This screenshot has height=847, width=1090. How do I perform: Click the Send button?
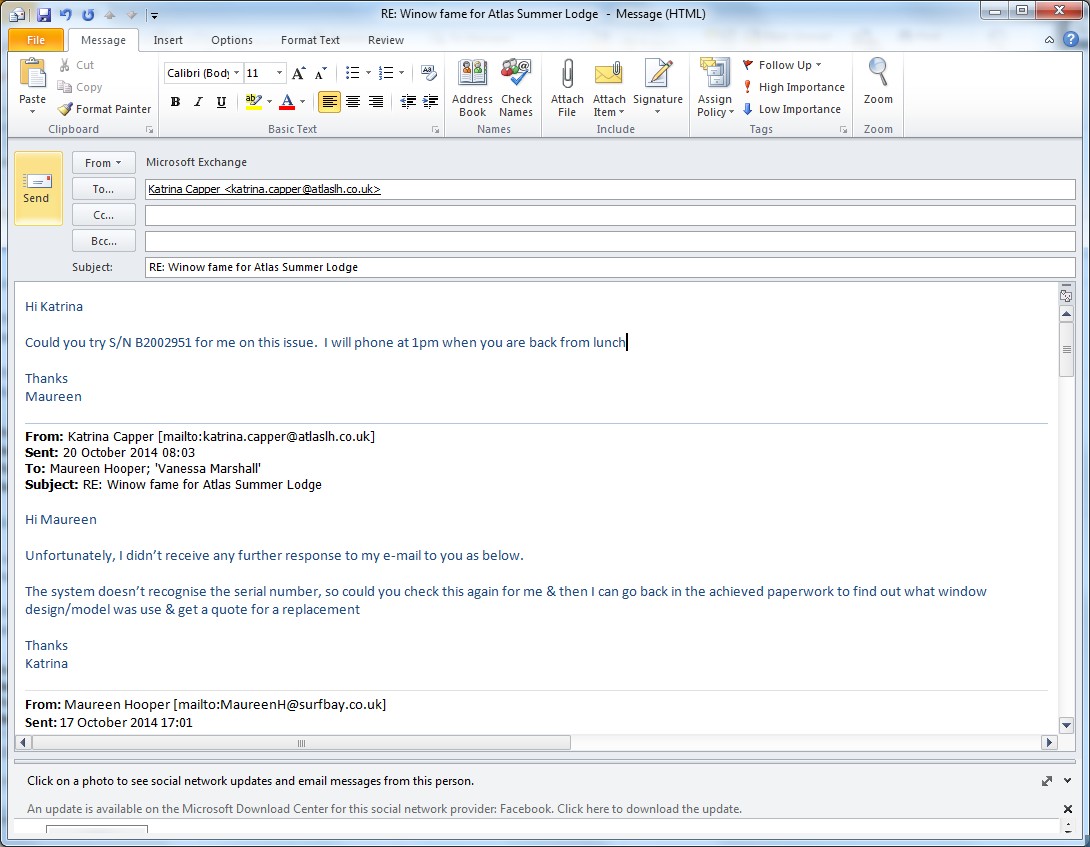click(37, 188)
